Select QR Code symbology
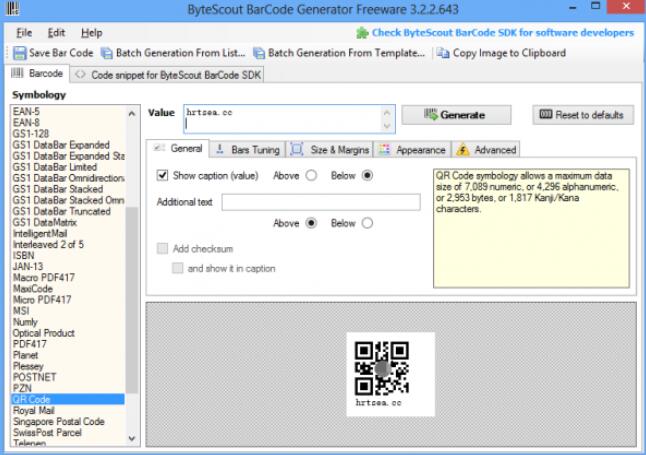This screenshot has width=646, height=455. click(x=68, y=399)
